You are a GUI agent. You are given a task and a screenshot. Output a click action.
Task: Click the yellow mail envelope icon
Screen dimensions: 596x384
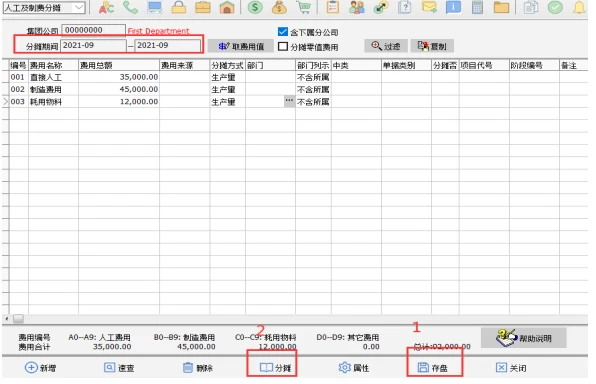429,7
